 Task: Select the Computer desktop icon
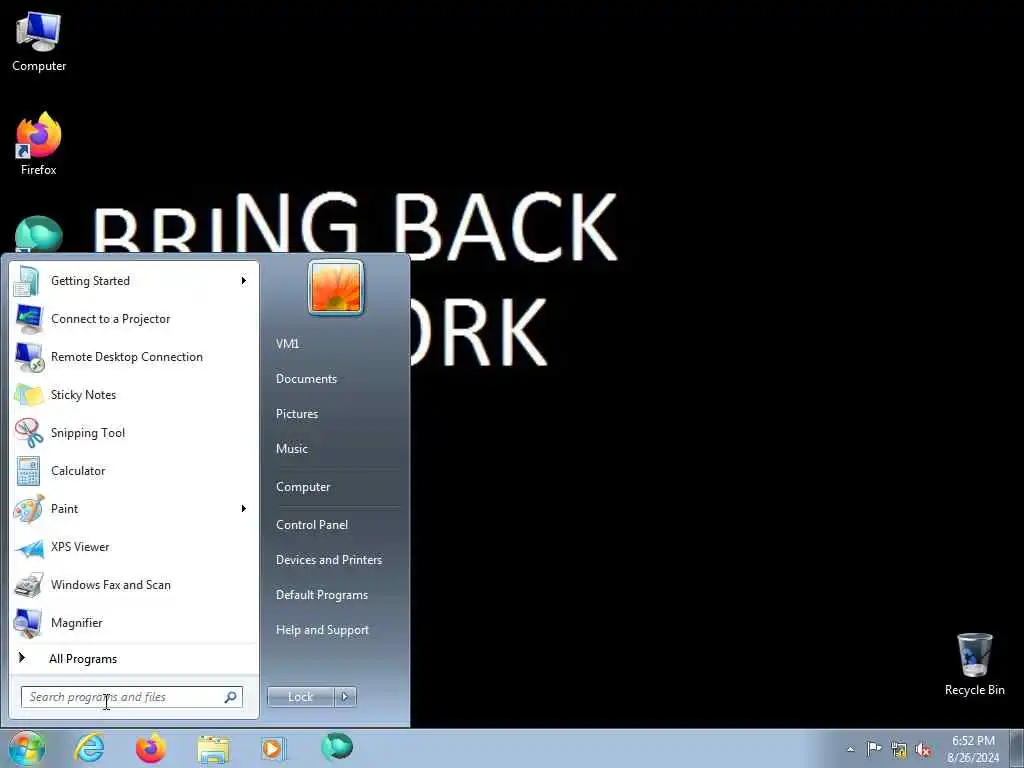pos(39,41)
